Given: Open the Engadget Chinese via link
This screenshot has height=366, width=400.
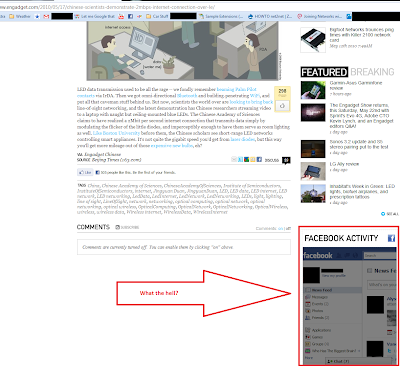Looking at the screenshot, I should (103, 155).
